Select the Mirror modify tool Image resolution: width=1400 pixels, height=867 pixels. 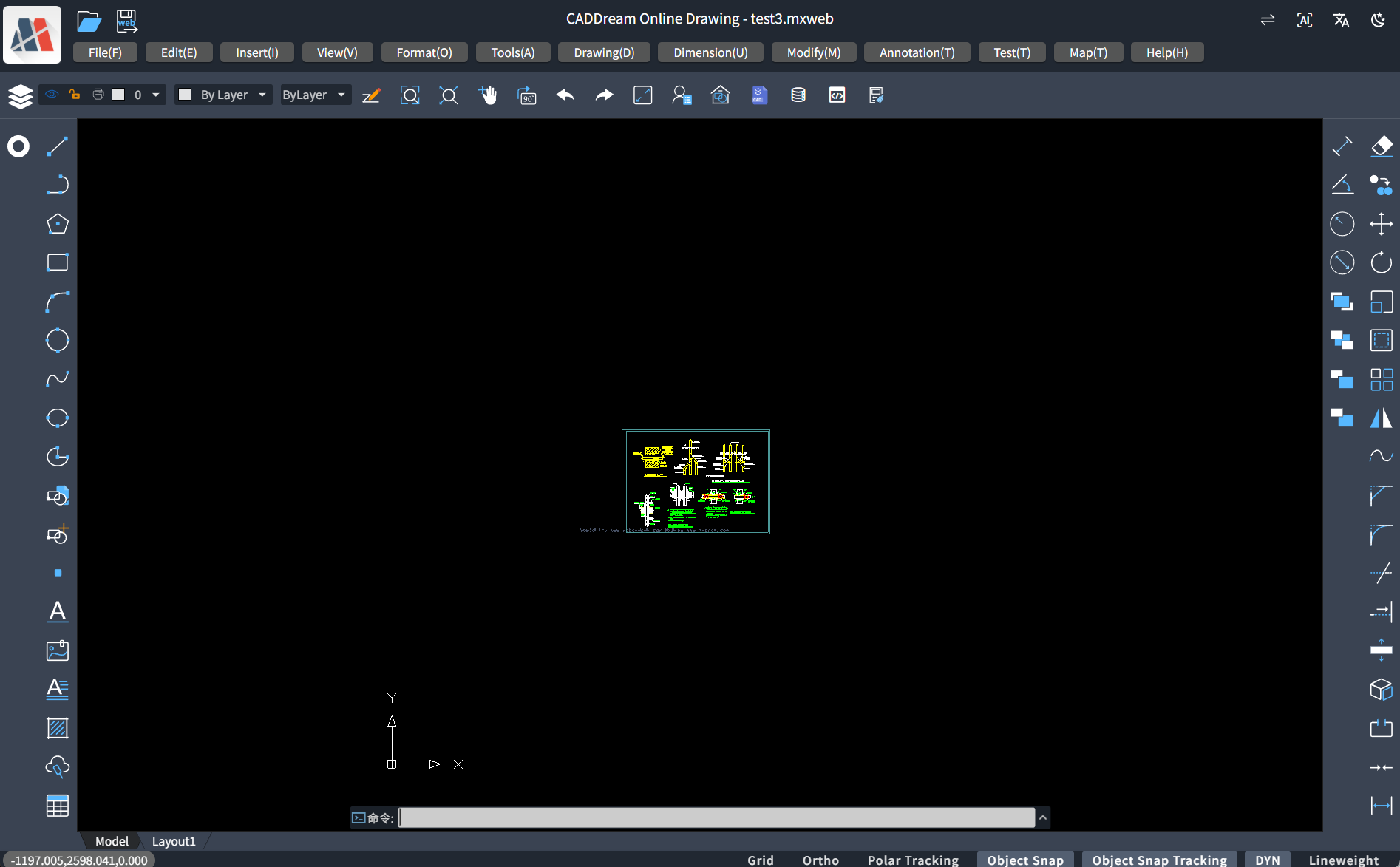(x=1382, y=418)
